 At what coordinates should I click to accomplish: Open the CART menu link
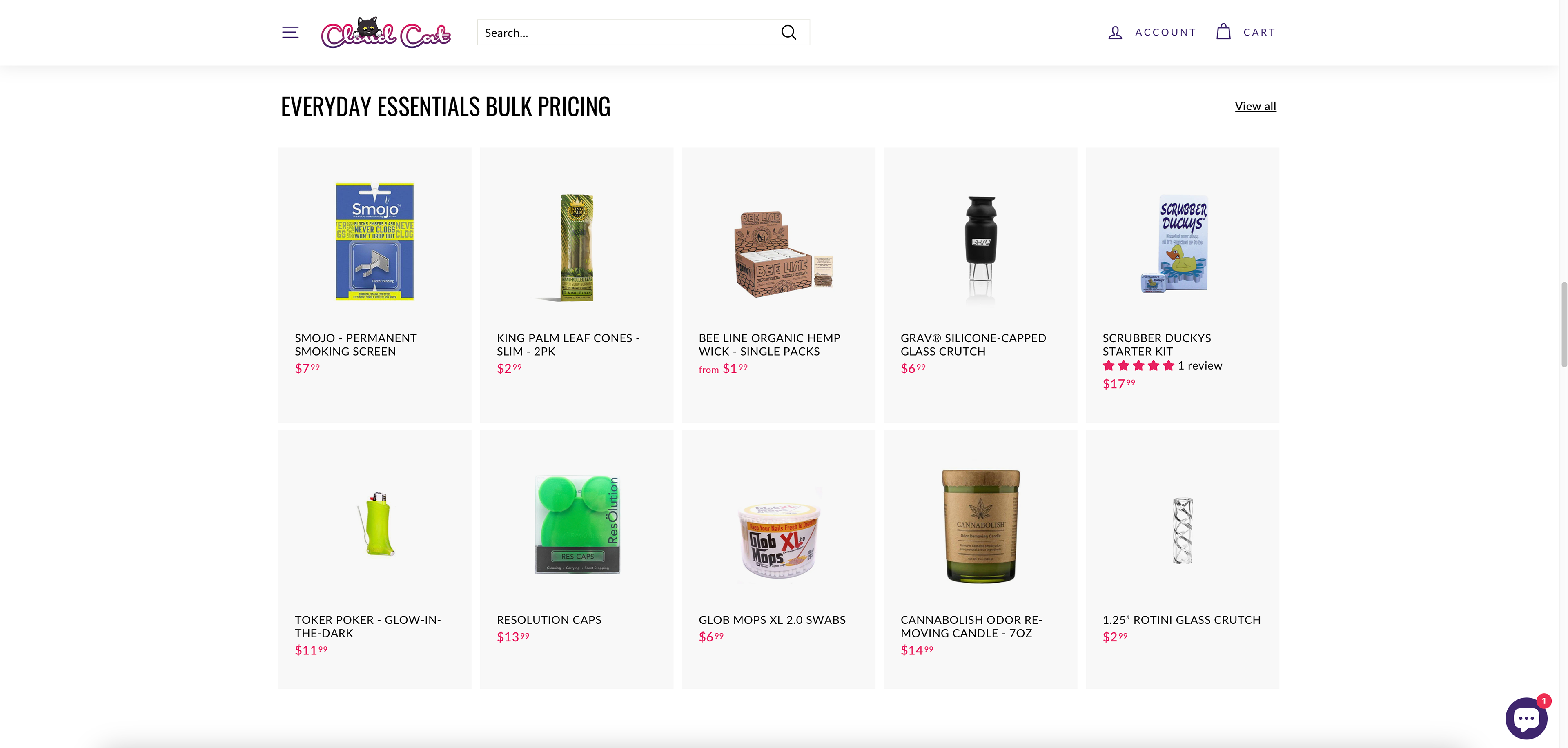coord(1259,32)
